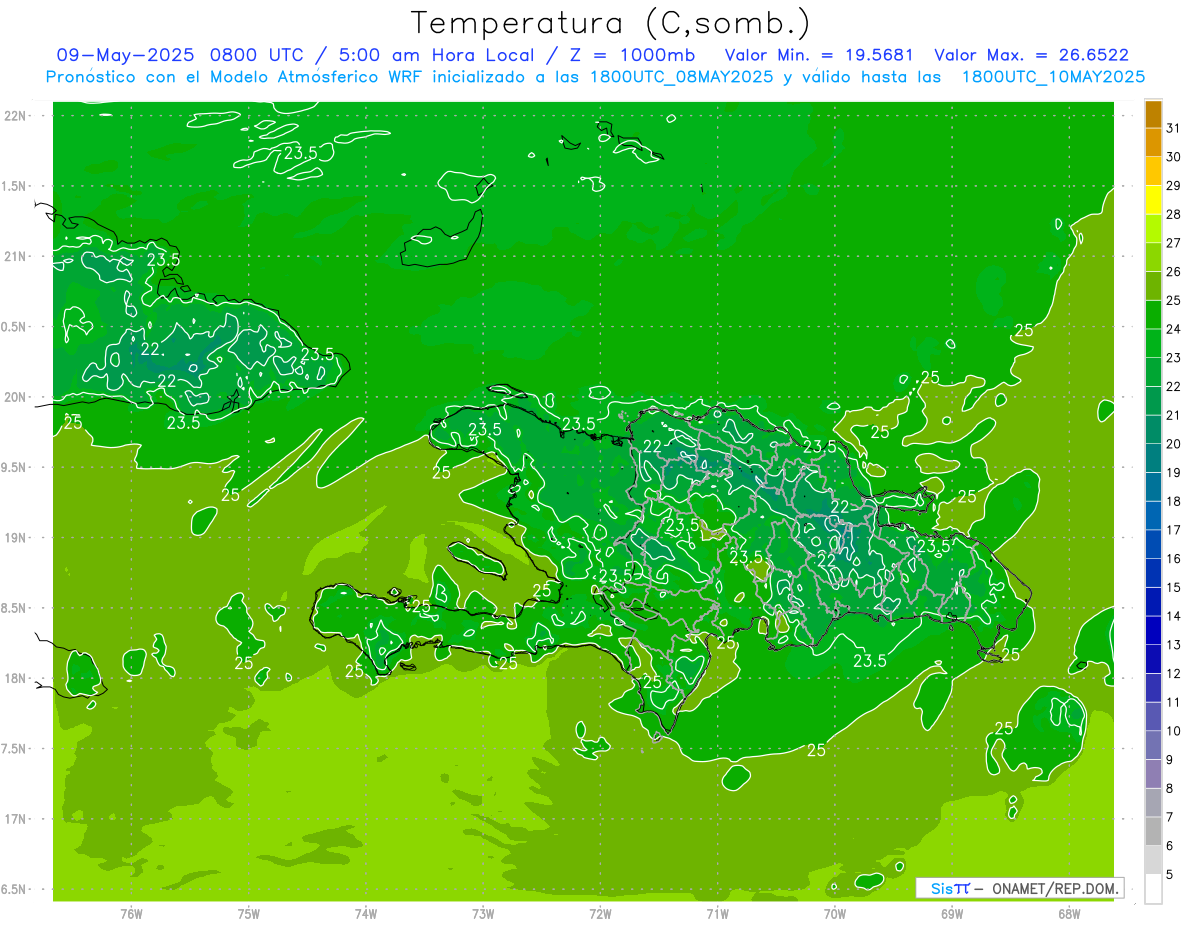
Task: Select the "Valor Min. = 19.5681" readout
Action: point(819,55)
